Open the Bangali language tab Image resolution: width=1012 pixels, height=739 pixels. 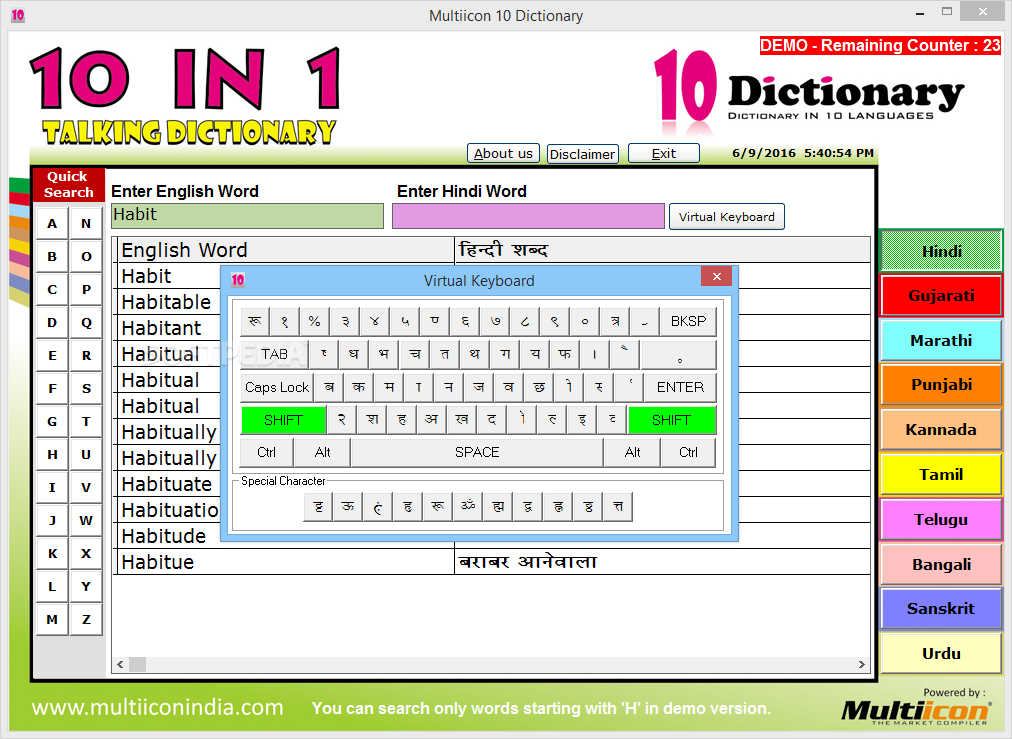tap(941, 564)
